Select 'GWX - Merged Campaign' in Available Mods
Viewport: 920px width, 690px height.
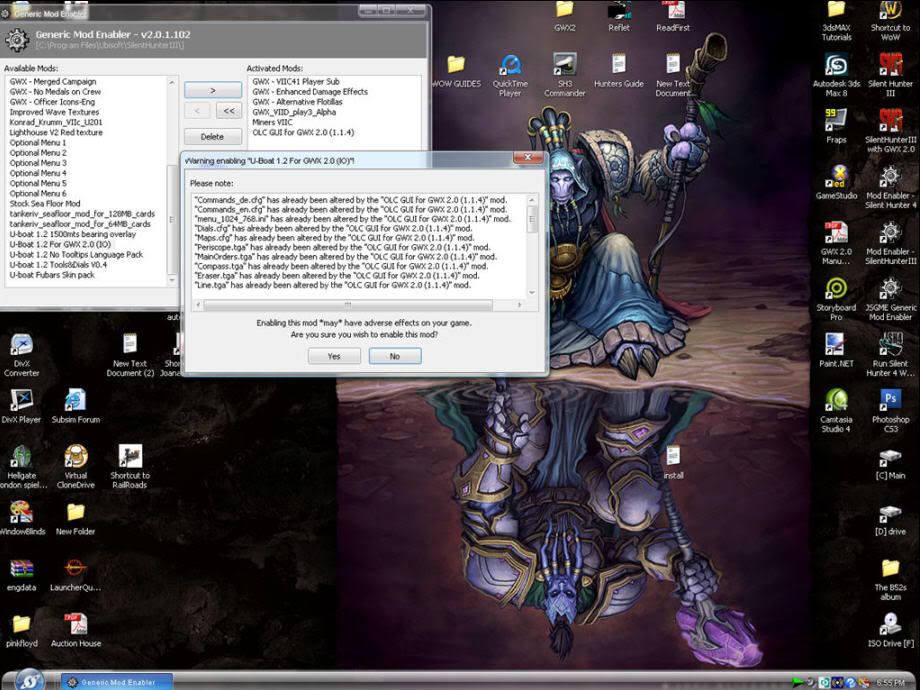tap(53, 82)
